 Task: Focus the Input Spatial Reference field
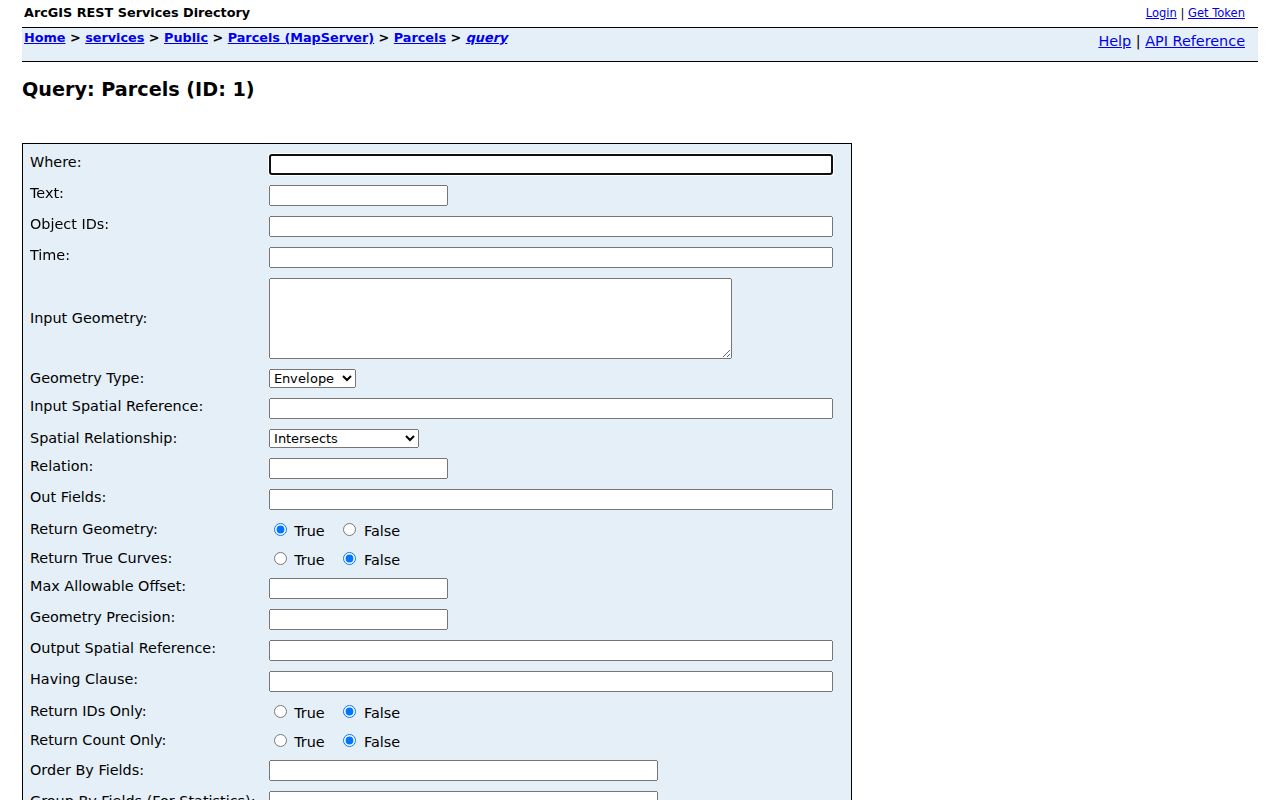pos(551,408)
